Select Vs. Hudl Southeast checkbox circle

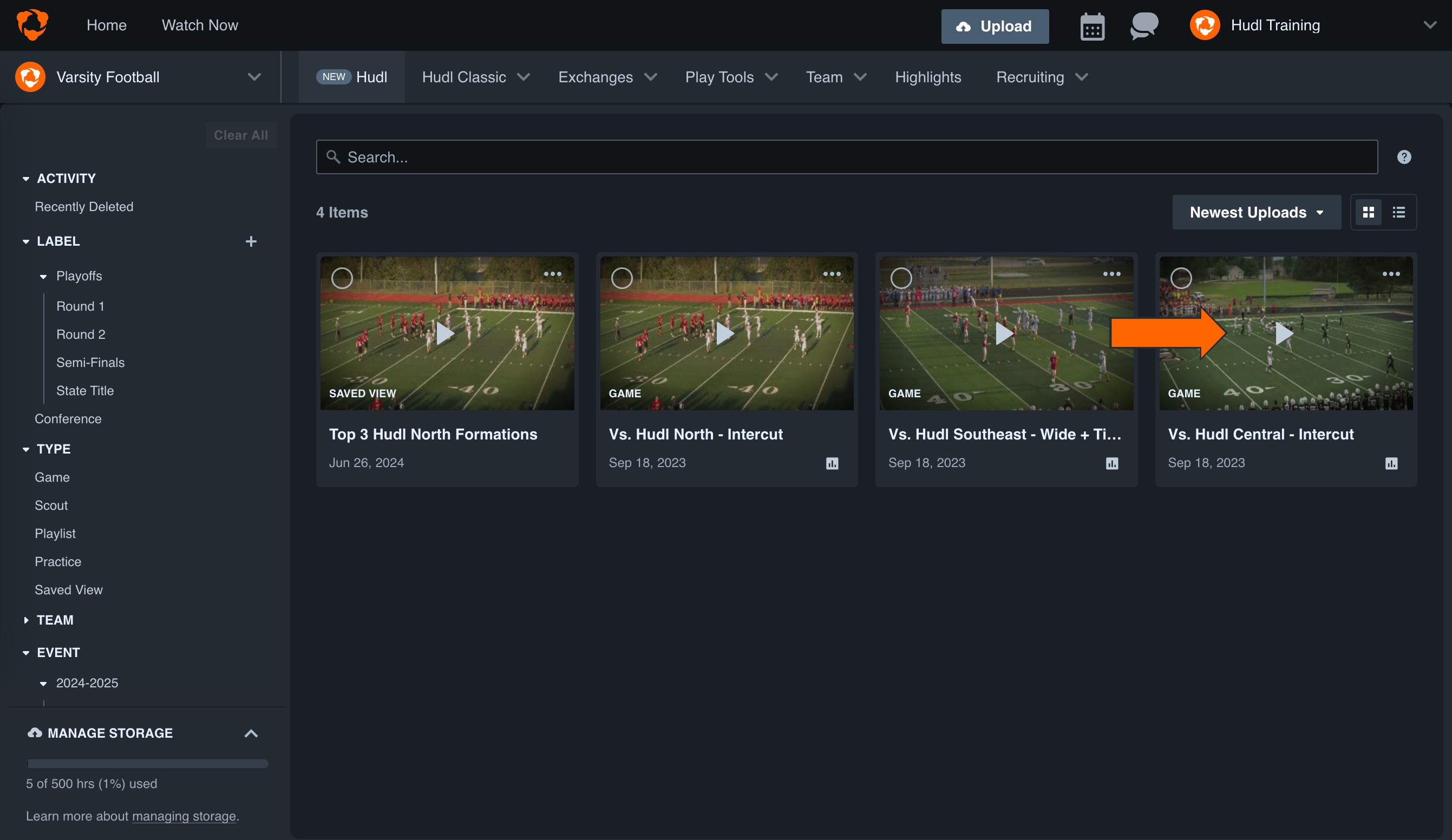[x=900, y=278]
